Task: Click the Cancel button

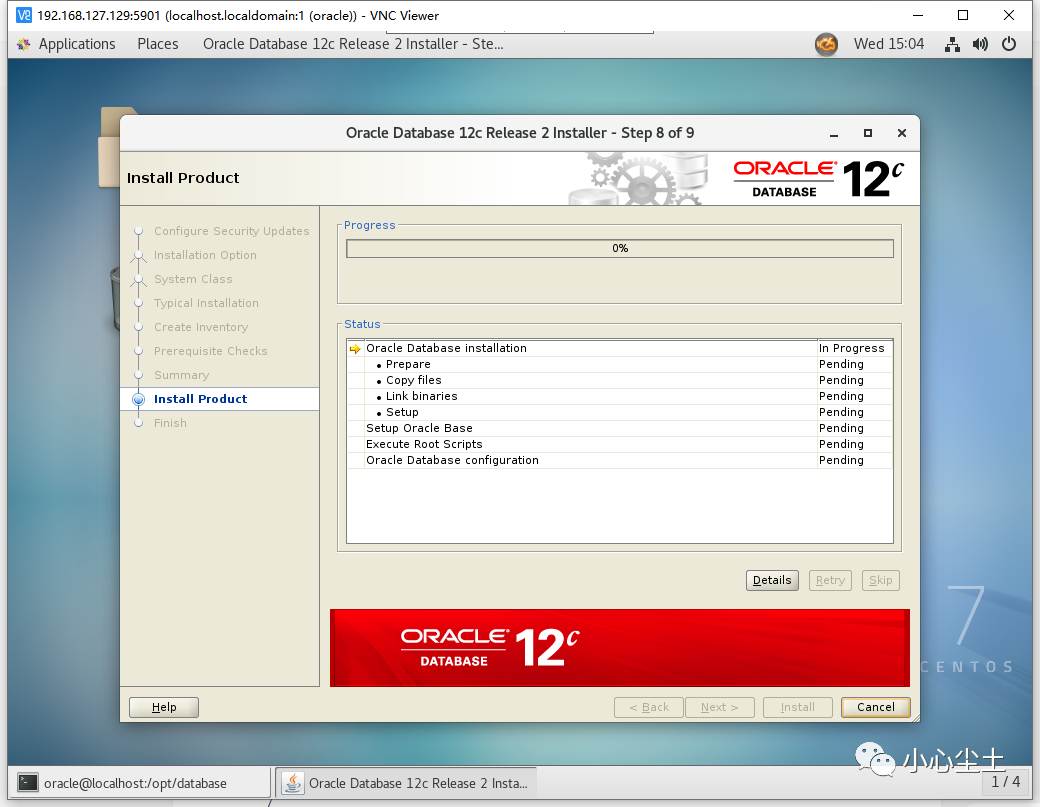Action: [x=876, y=708]
